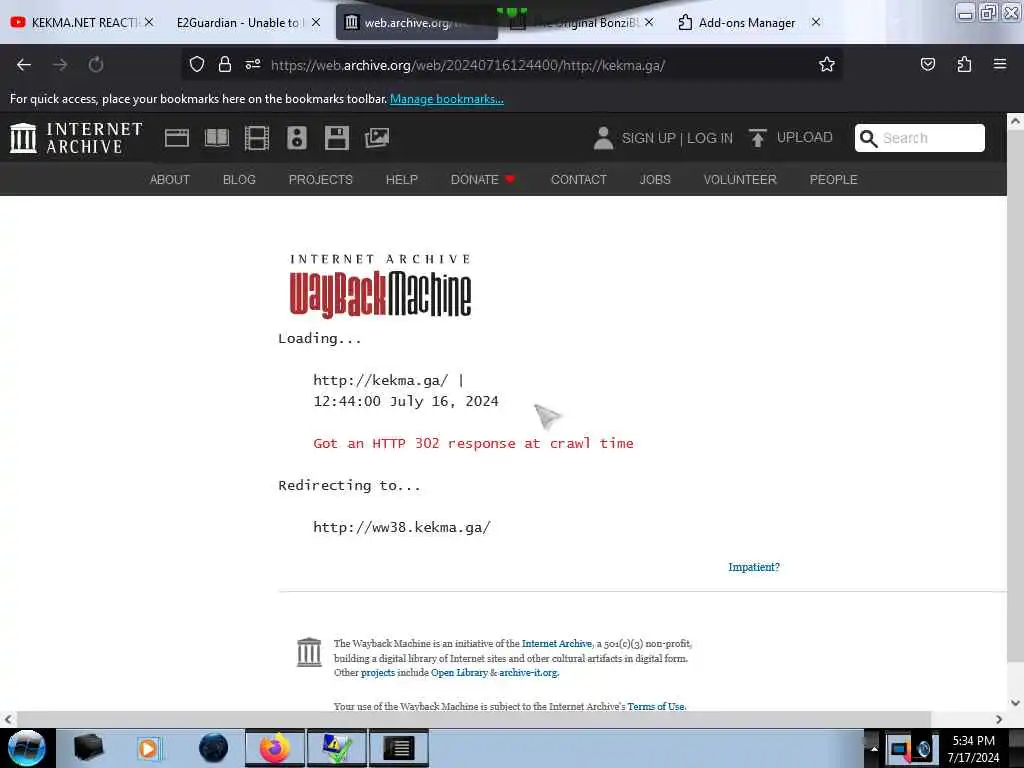The image size is (1024, 768).
Task: Bookmark this page with the star icon
Action: [827, 65]
